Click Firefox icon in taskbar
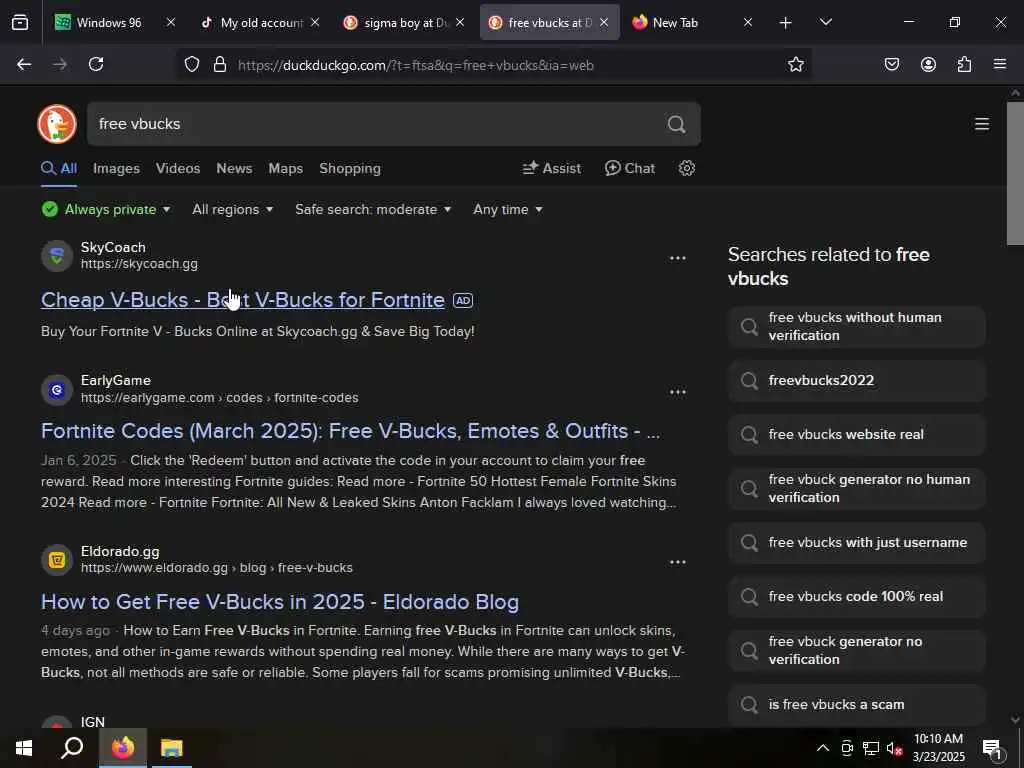The image size is (1024, 768). pyautogui.click(x=123, y=748)
